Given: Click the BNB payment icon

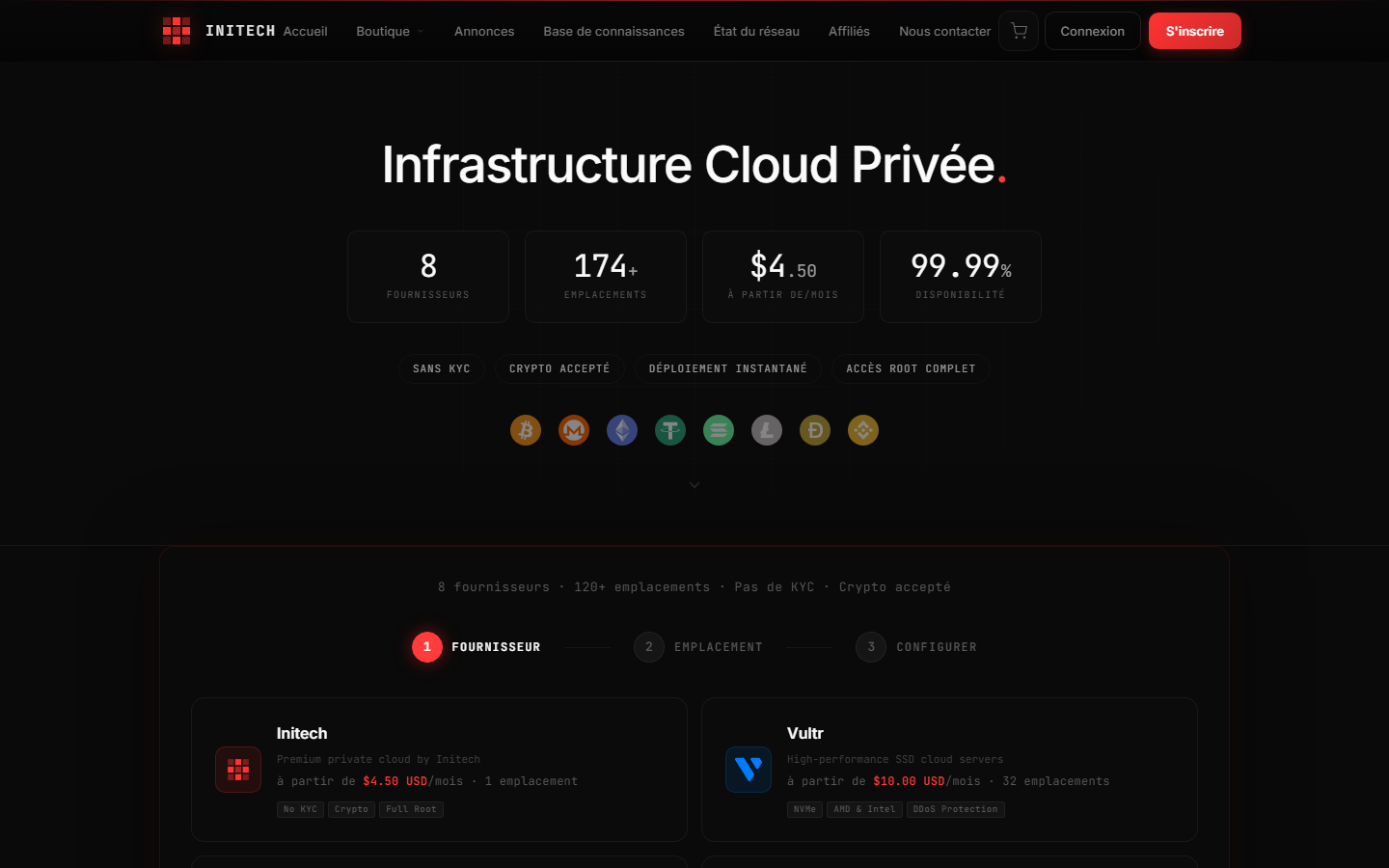Looking at the screenshot, I should click(863, 430).
